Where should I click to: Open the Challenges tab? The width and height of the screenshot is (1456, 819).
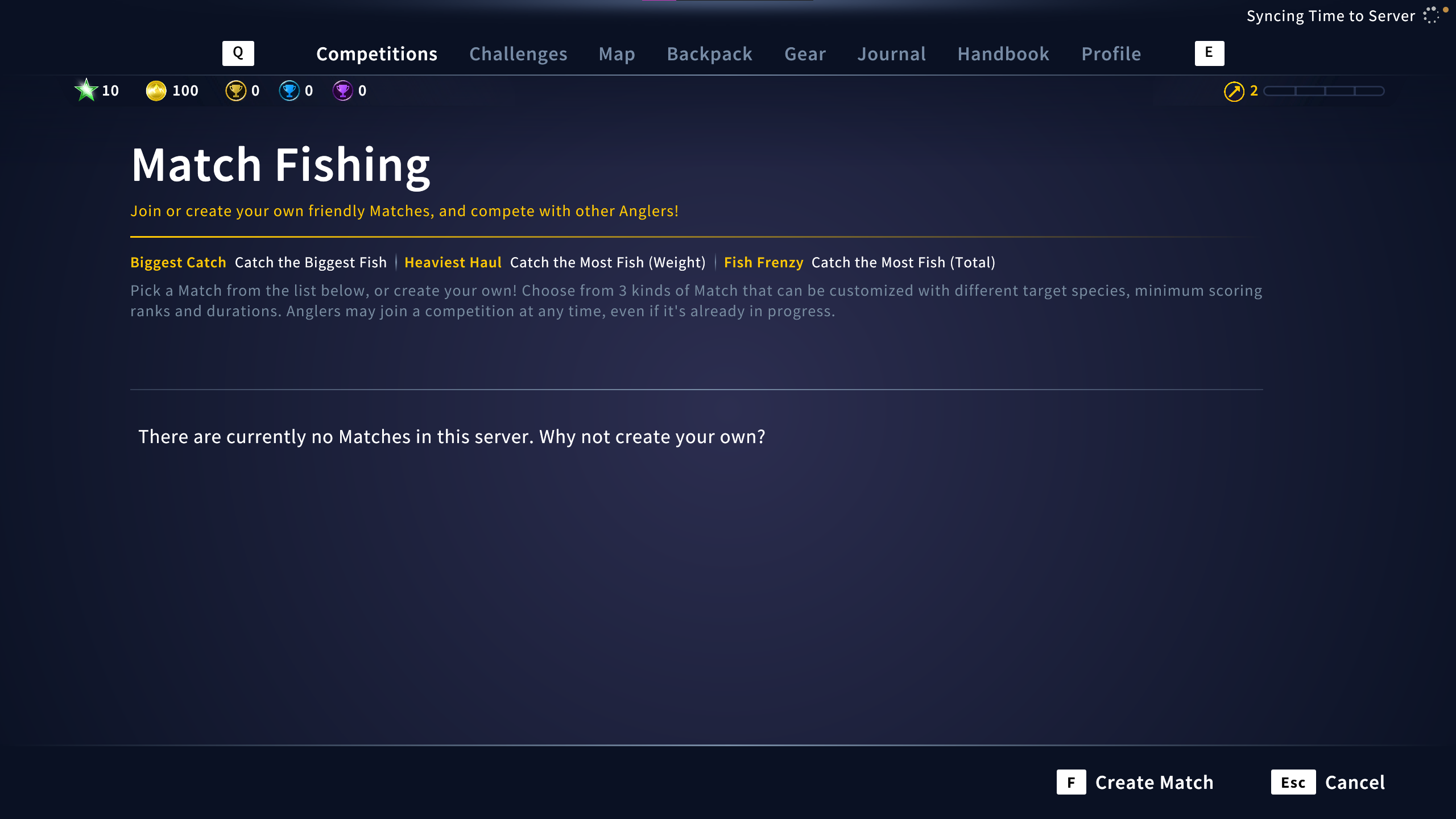[x=518, y=54]
